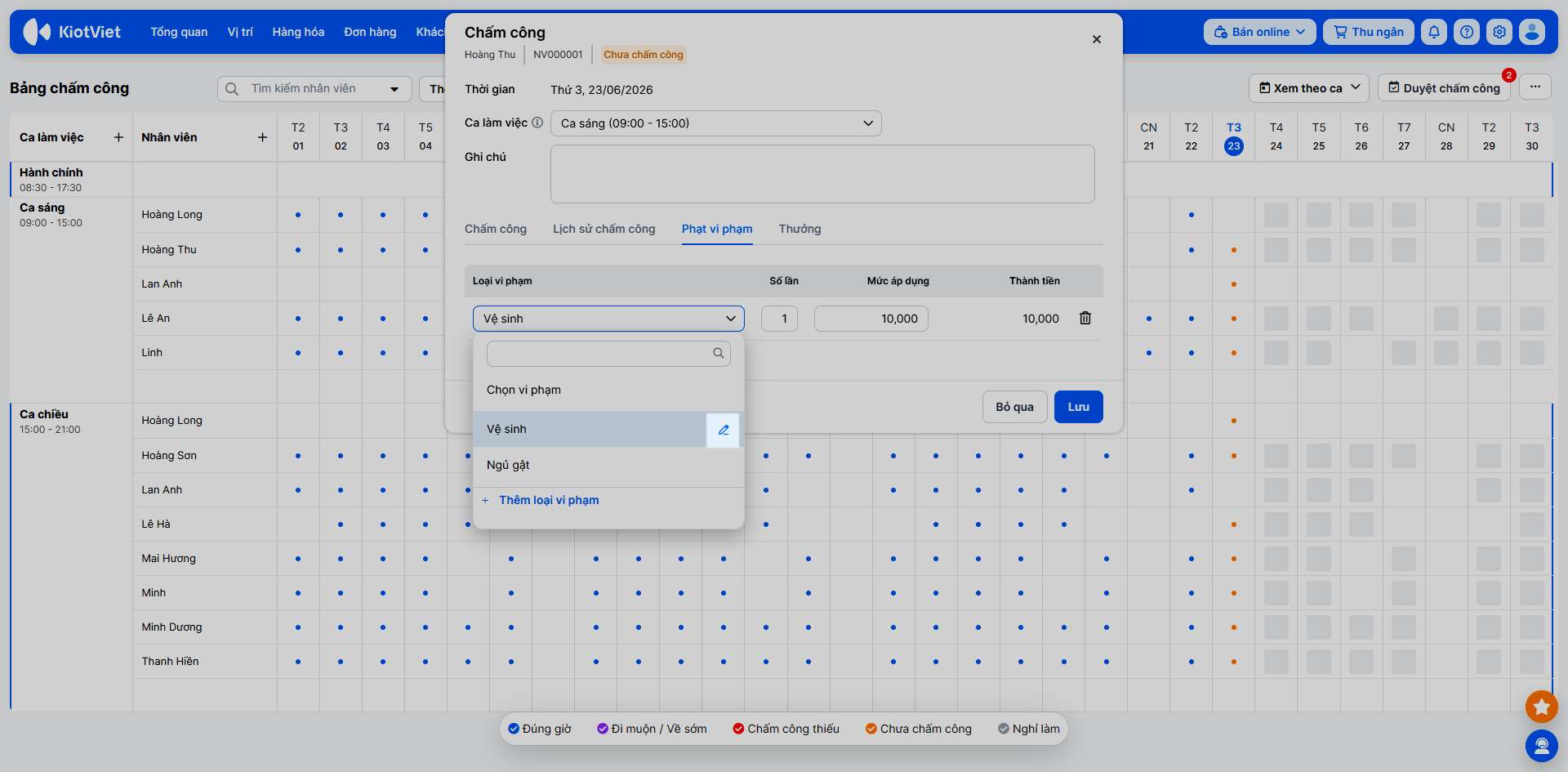The width and height of the screenshot is (1568, 772).
Task: Click the violation type search box
Action: [608, 353]
